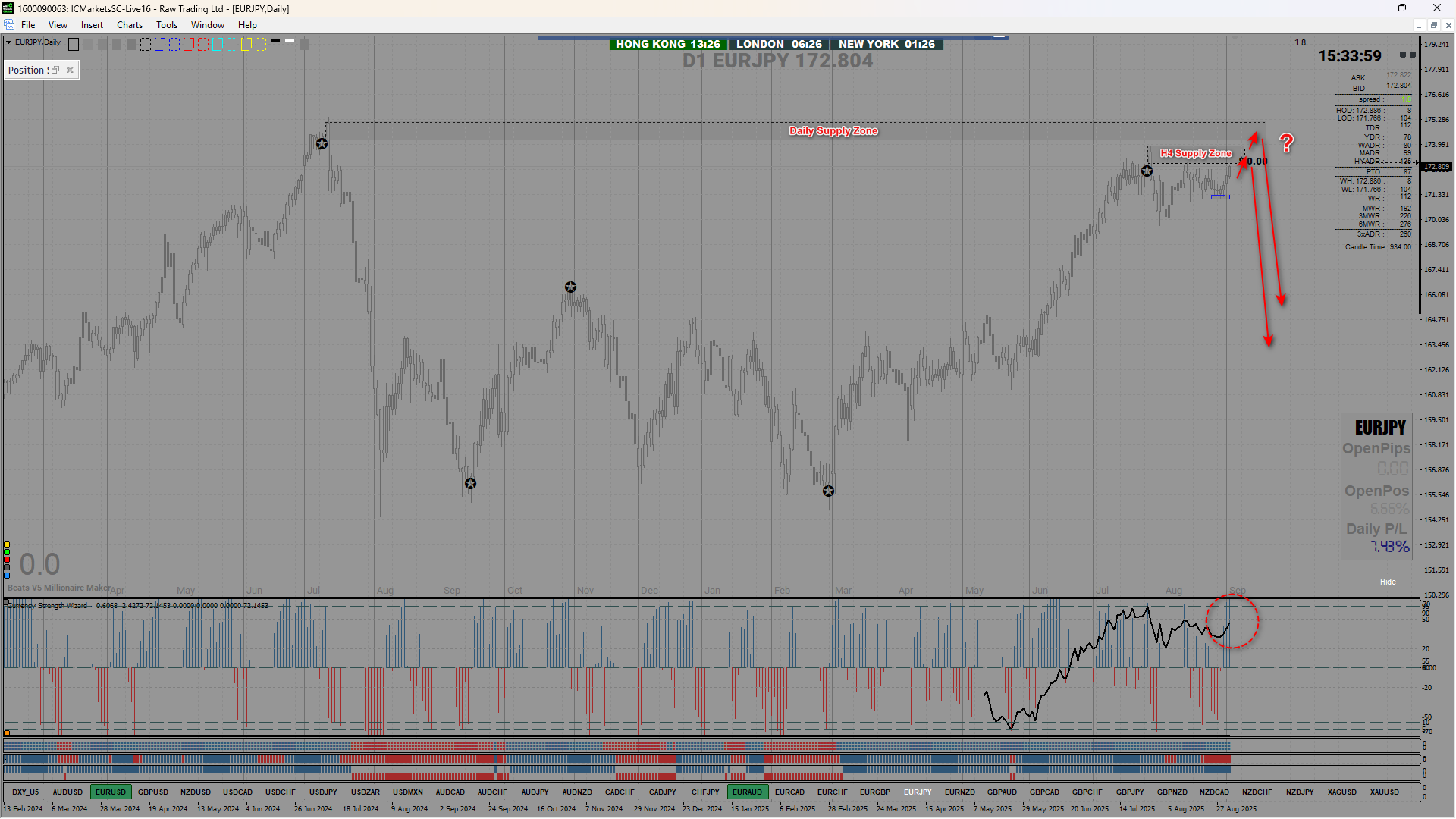Select the solid blue rectangle drawing tool
The height and width of the screenshot is (819, 1456).
click(x=160, y=45)
